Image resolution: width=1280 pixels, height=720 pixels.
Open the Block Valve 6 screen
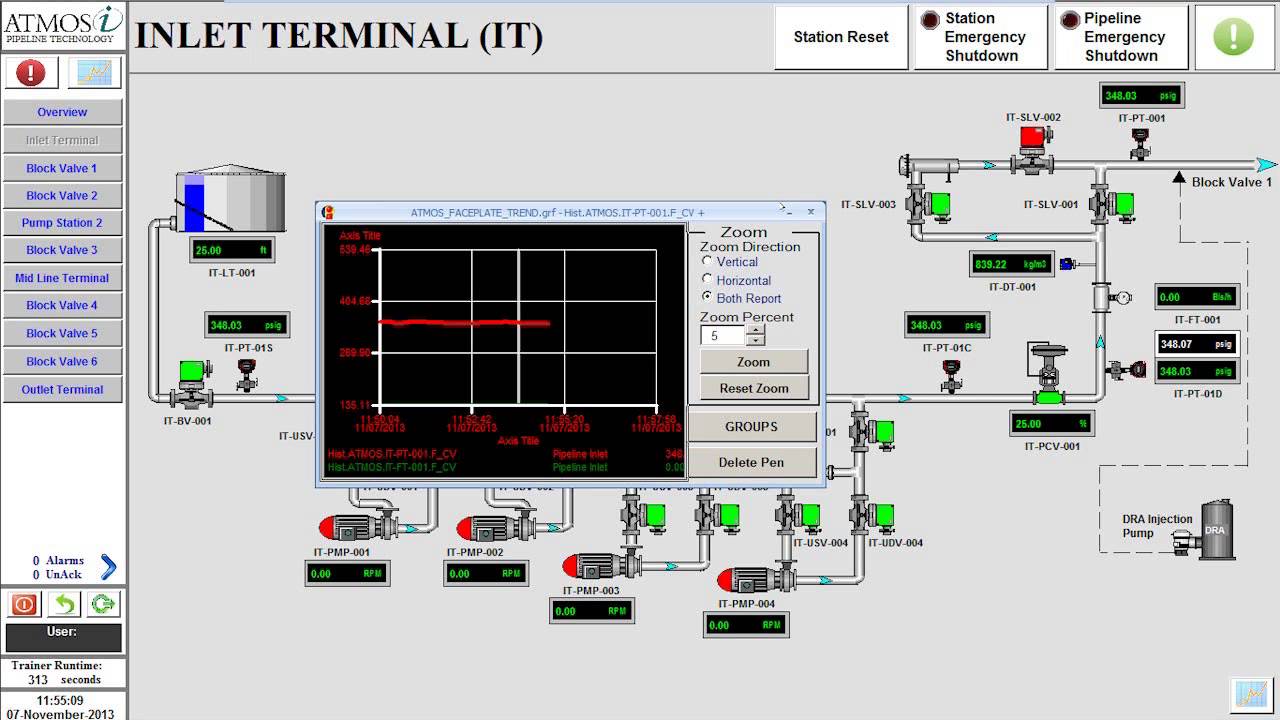point(63,361)
